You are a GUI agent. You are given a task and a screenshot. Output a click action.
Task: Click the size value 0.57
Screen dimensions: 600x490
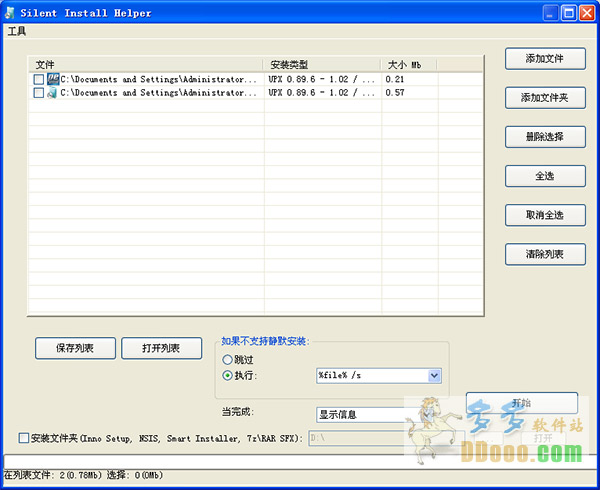click(395, 93)
